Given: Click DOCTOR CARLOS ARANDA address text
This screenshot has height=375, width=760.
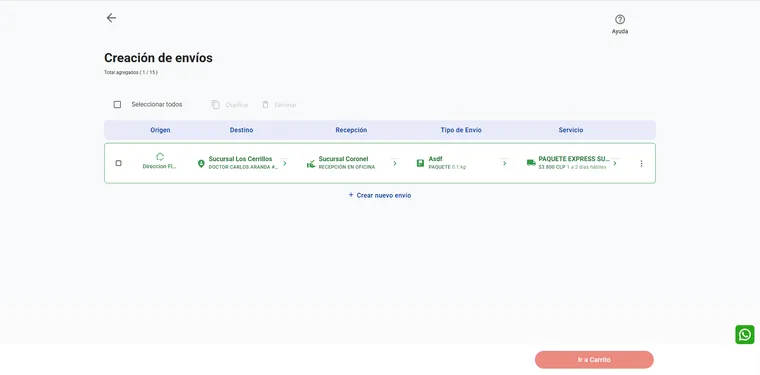Looking at the screenshot, I should click(243, 167).
